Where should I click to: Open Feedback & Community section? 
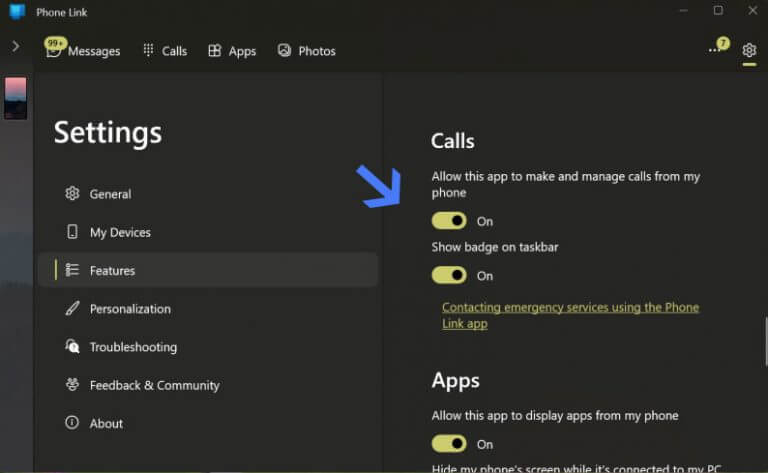coord(208,385)
